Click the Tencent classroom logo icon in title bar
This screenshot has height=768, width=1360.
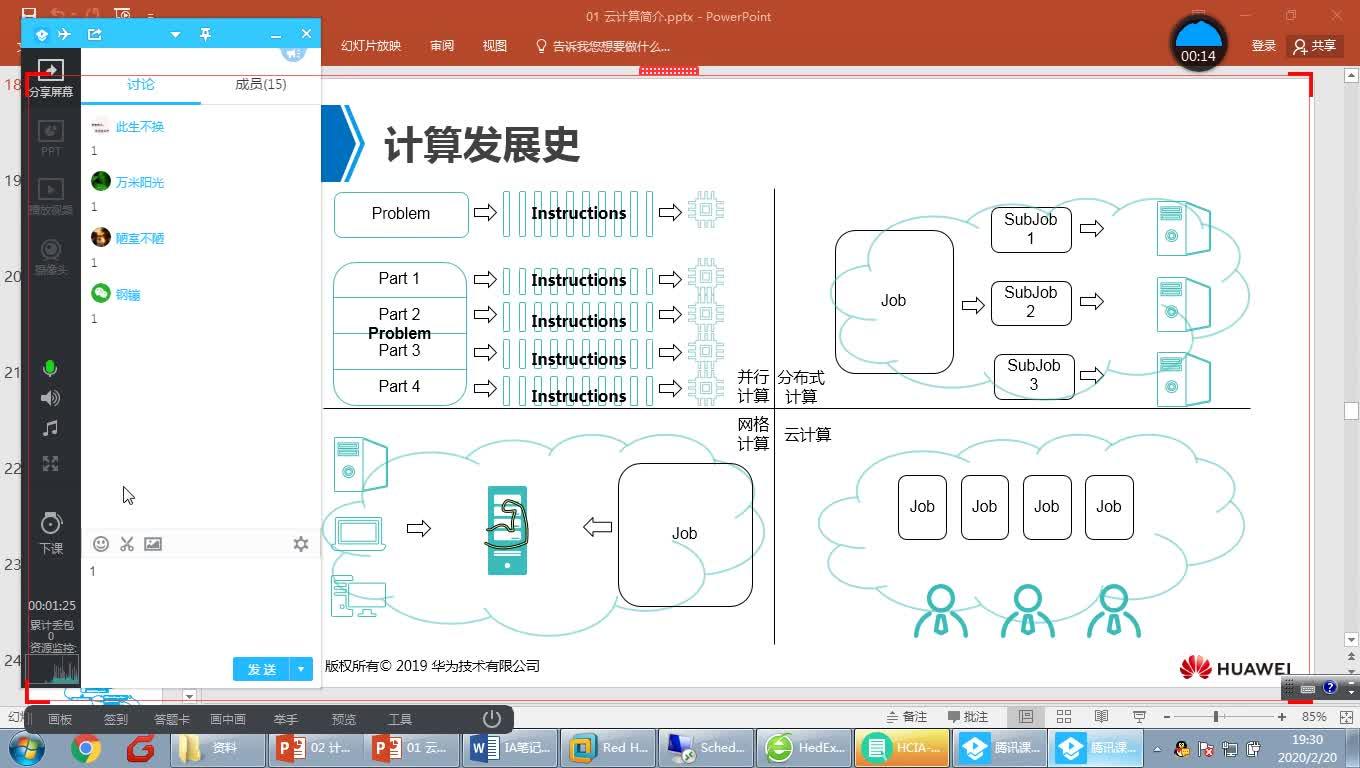42,34
